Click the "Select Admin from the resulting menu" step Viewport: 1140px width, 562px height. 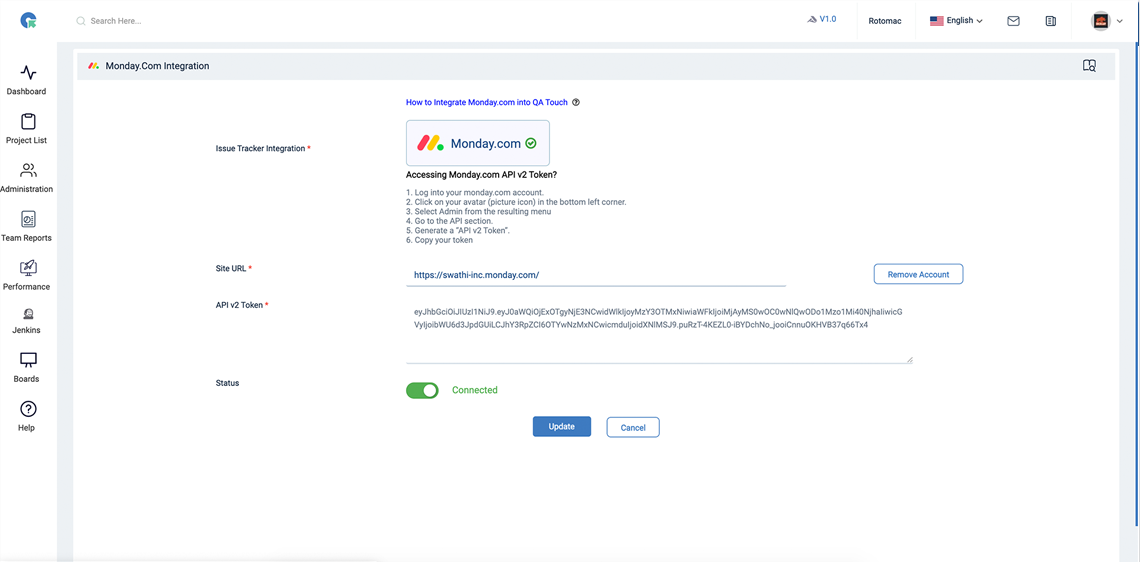478,212
